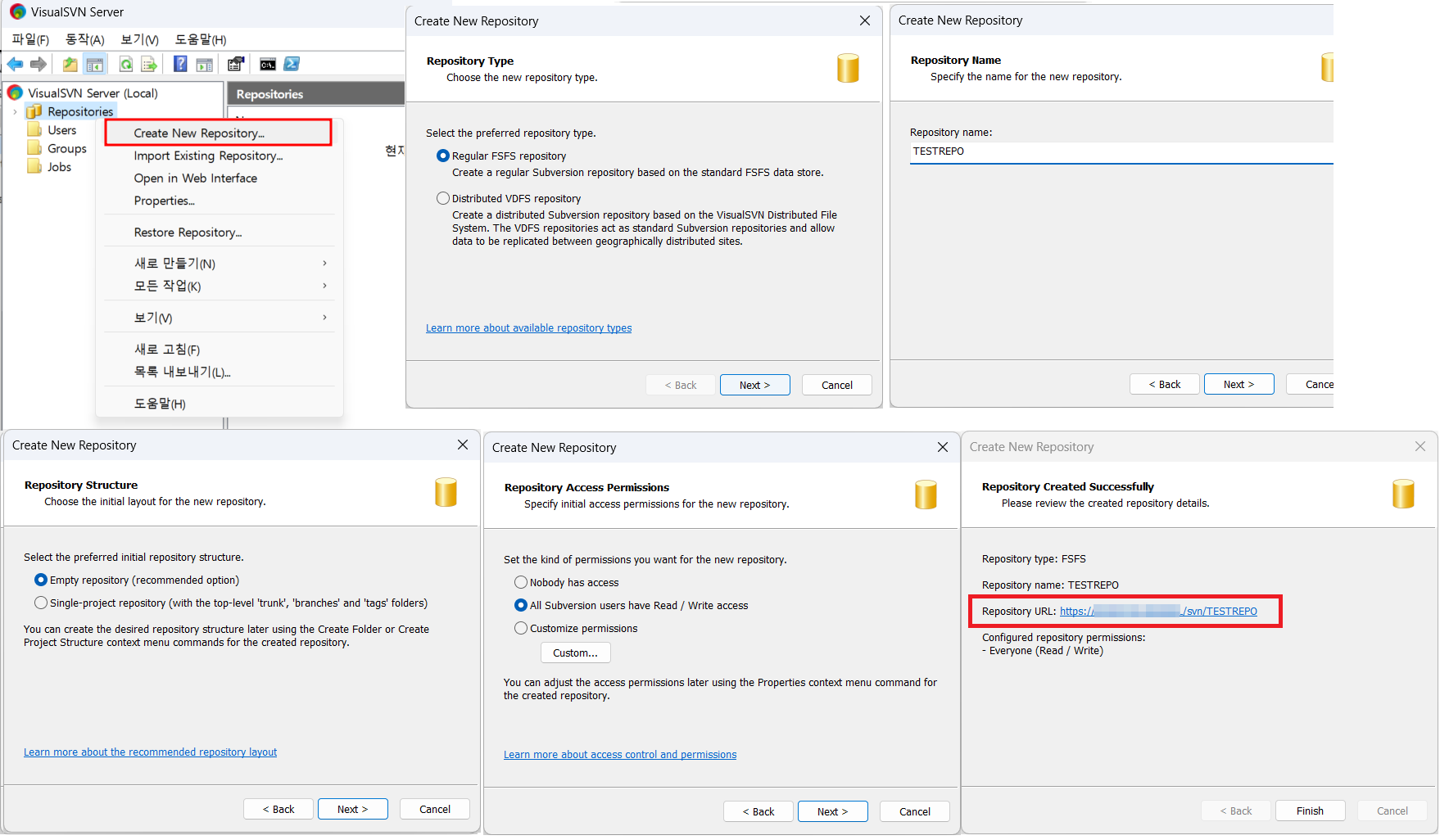This screenshot has height=840, width=1440.
Task: Click Cancel in the Repository Type dialog
Action: (x=836, y=385)
